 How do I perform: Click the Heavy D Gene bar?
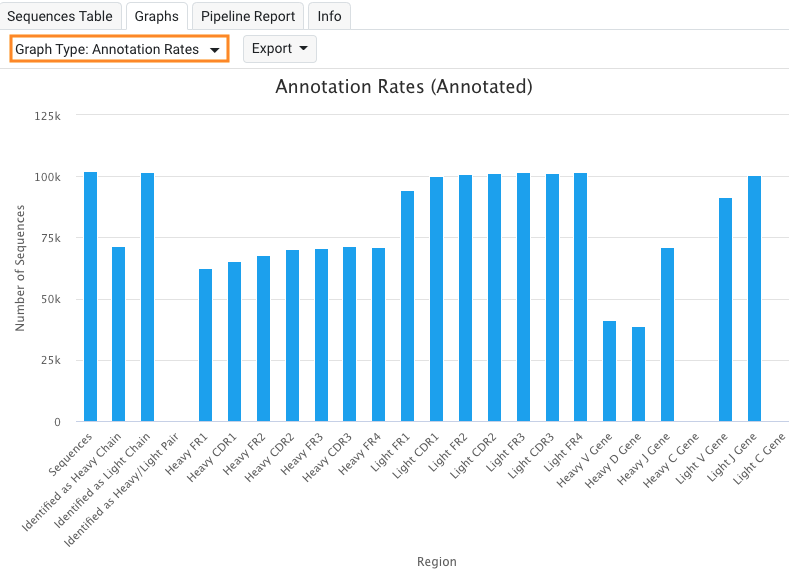(x=639, y=374)
